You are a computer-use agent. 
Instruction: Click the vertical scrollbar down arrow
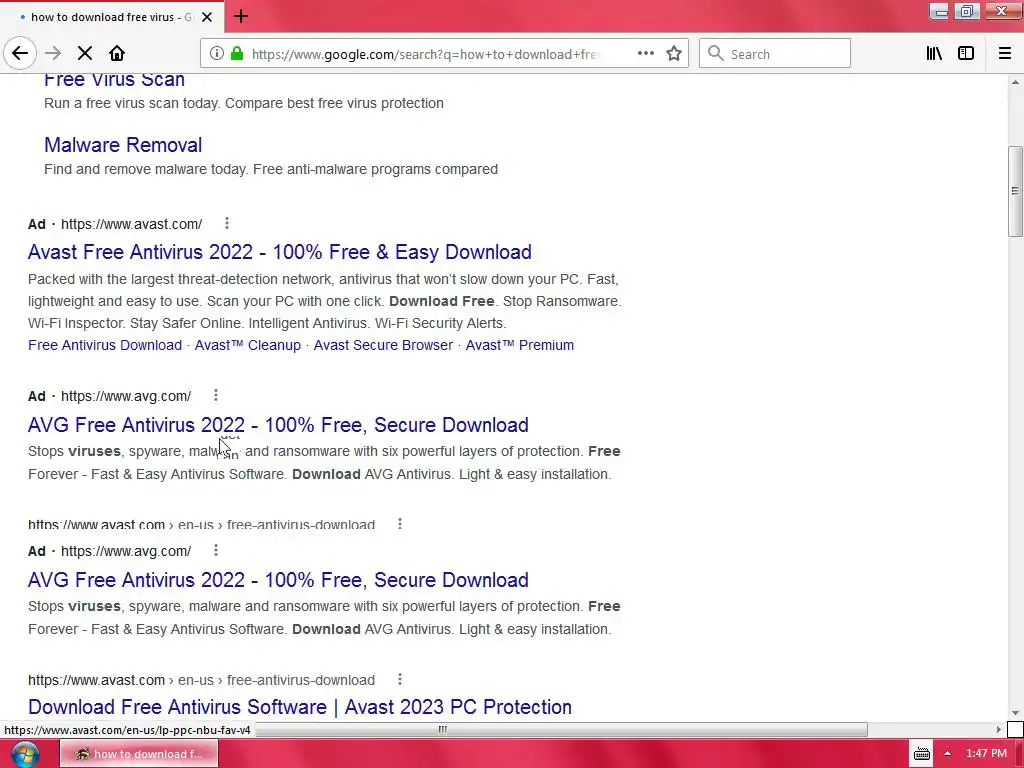point(1015,713)
